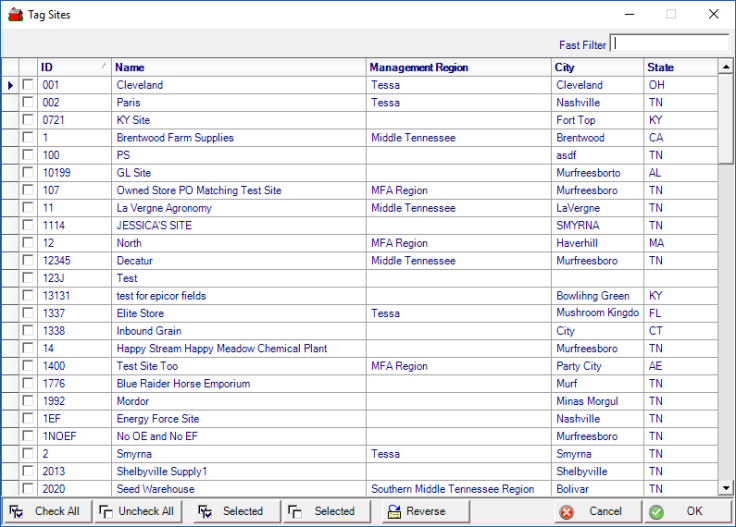The height and width of the screenshot is (527, 736).
Task: Check the box for Brentwood Farm Supplies
Action: pyautogui.click(x=28, y=138)
